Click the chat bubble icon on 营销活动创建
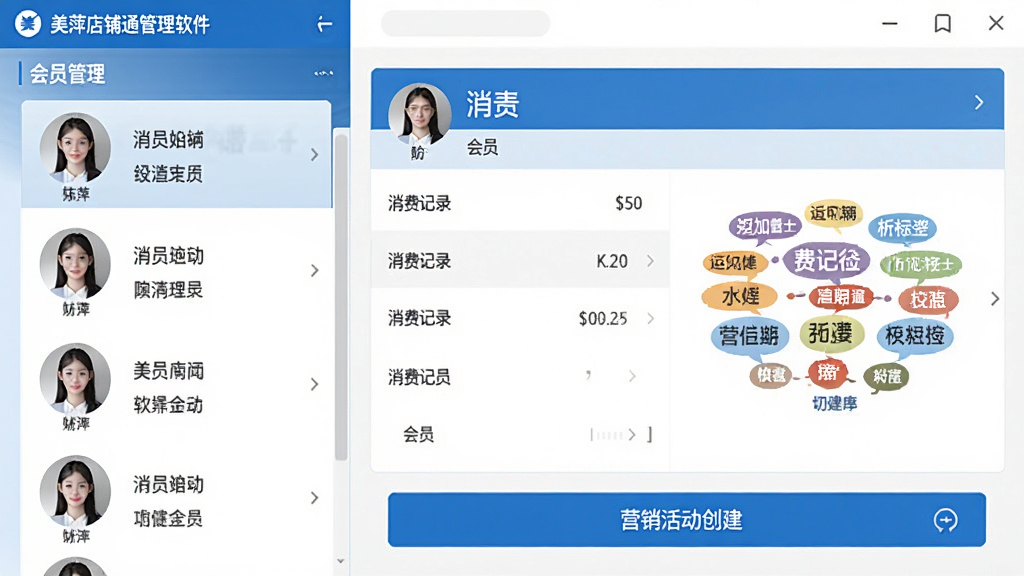The height and width of the screenshot is (576, 1024). [945, 520]
